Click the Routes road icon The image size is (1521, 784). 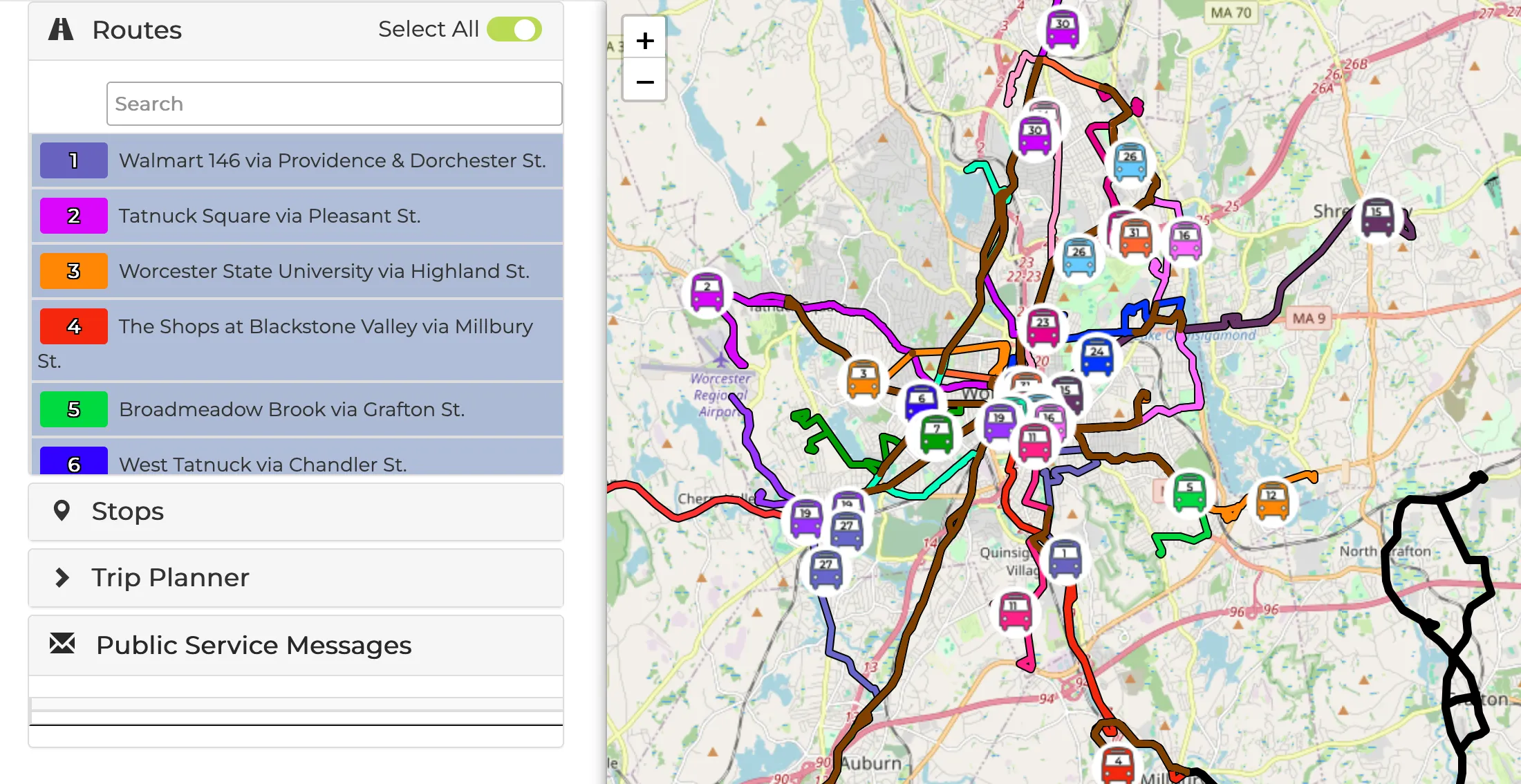coord(61,29)
